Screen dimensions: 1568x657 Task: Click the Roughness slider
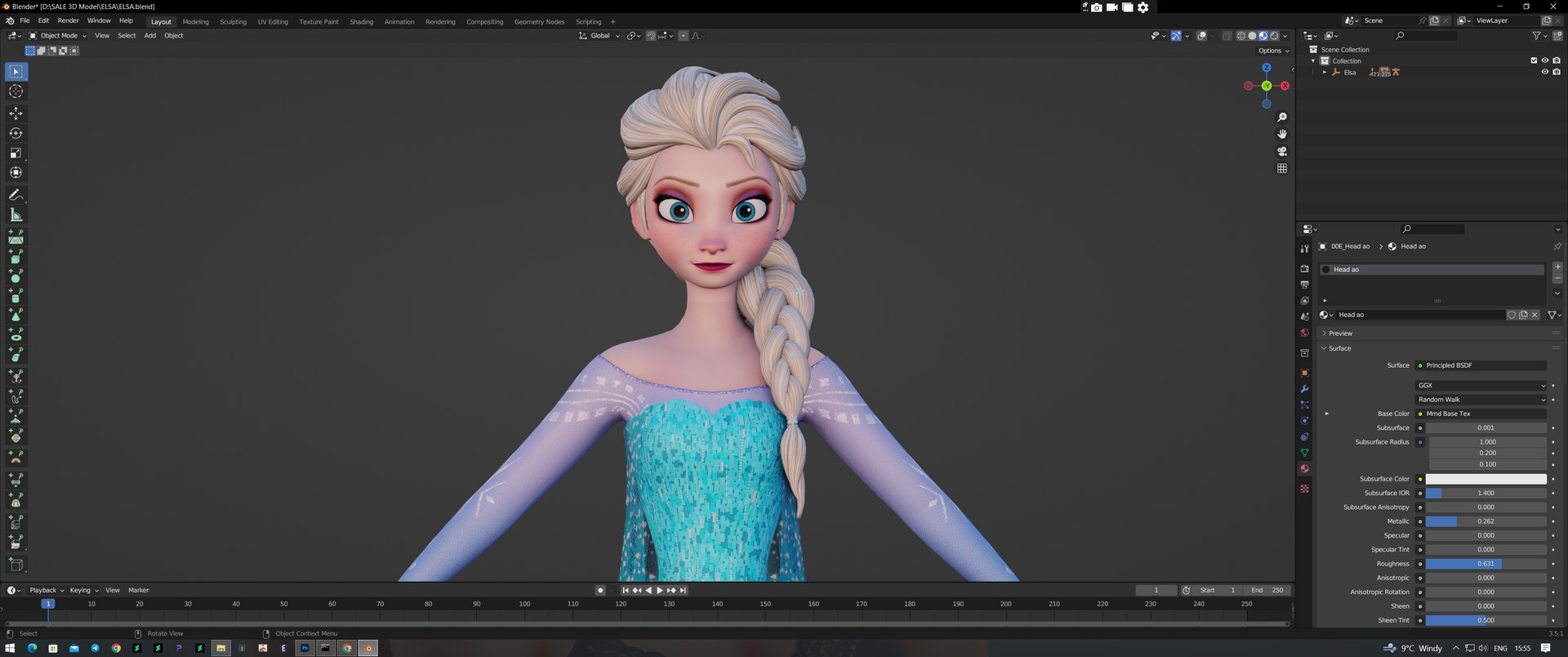pos(1486,564)
